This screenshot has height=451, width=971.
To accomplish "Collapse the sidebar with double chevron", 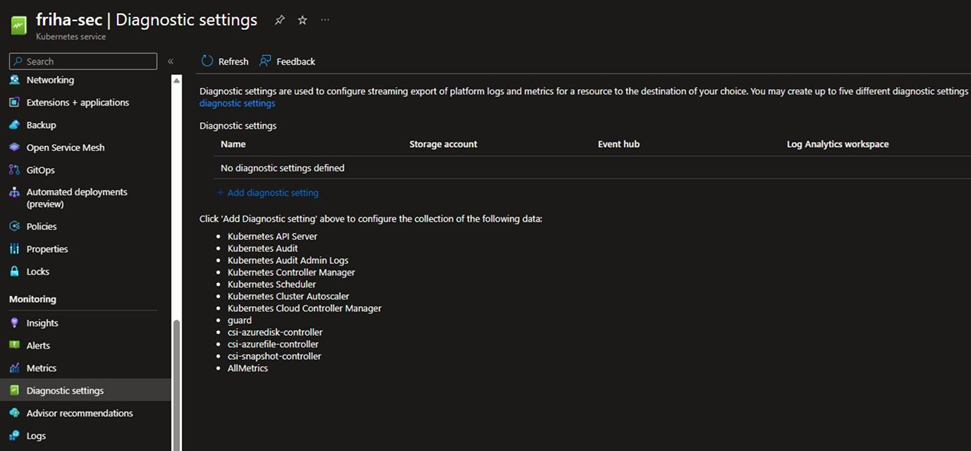I will (170, 61).
